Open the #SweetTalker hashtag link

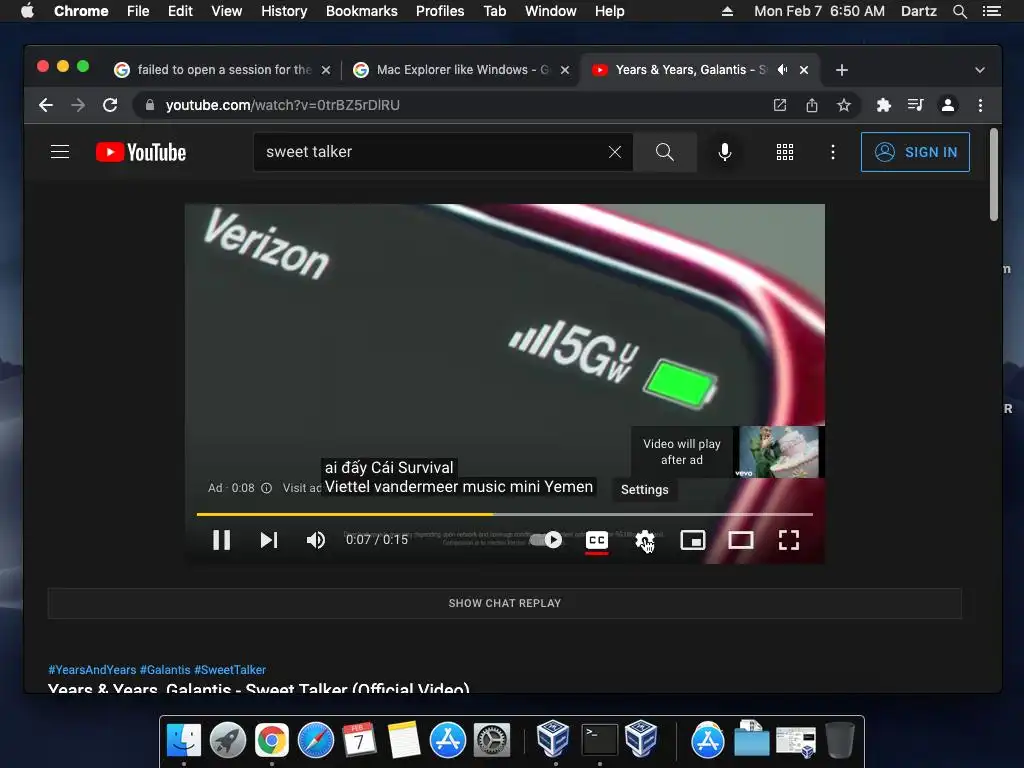coord(230,669)
